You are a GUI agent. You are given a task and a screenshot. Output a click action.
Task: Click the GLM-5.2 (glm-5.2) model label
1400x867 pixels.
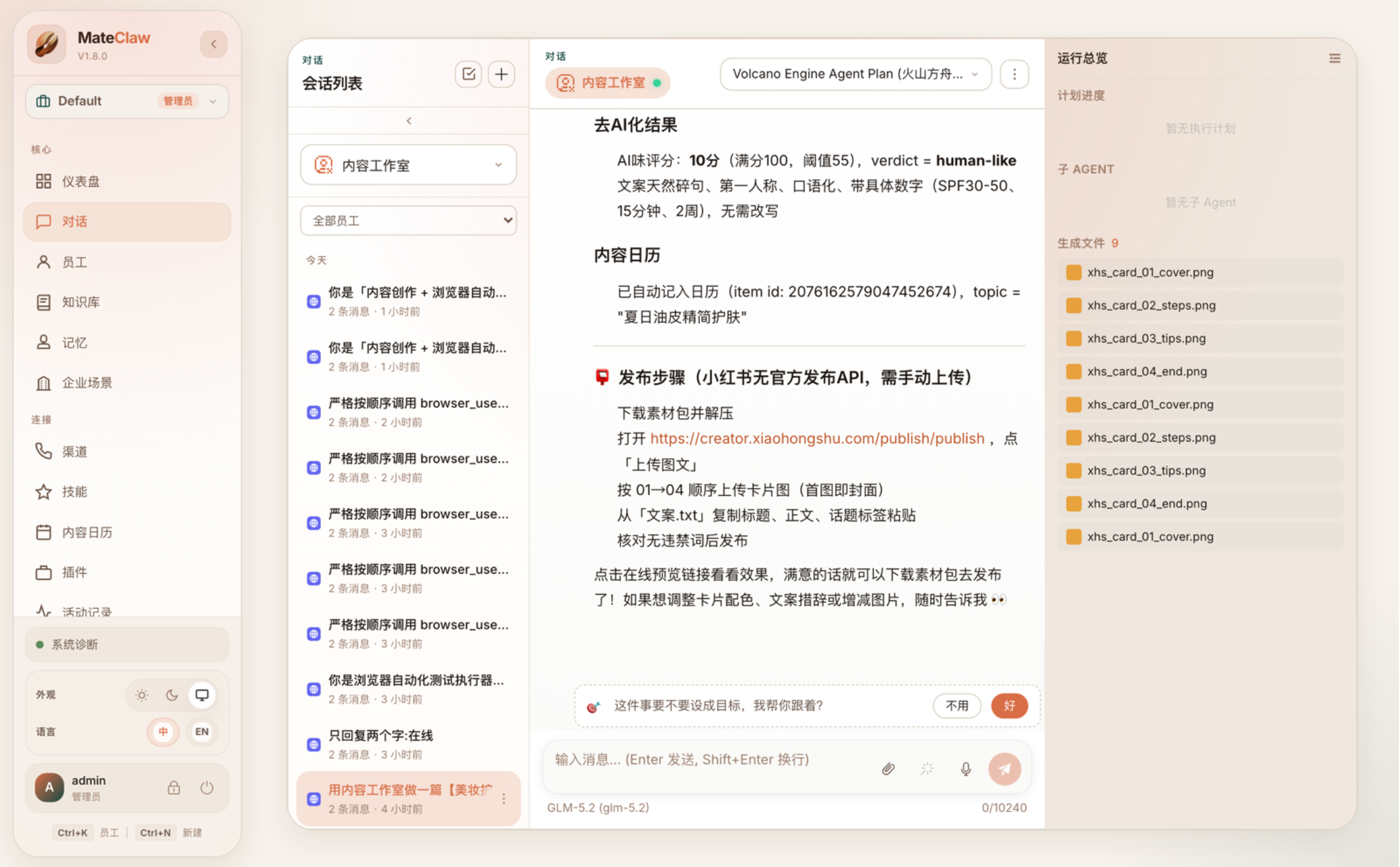click(x=598, y=807)
